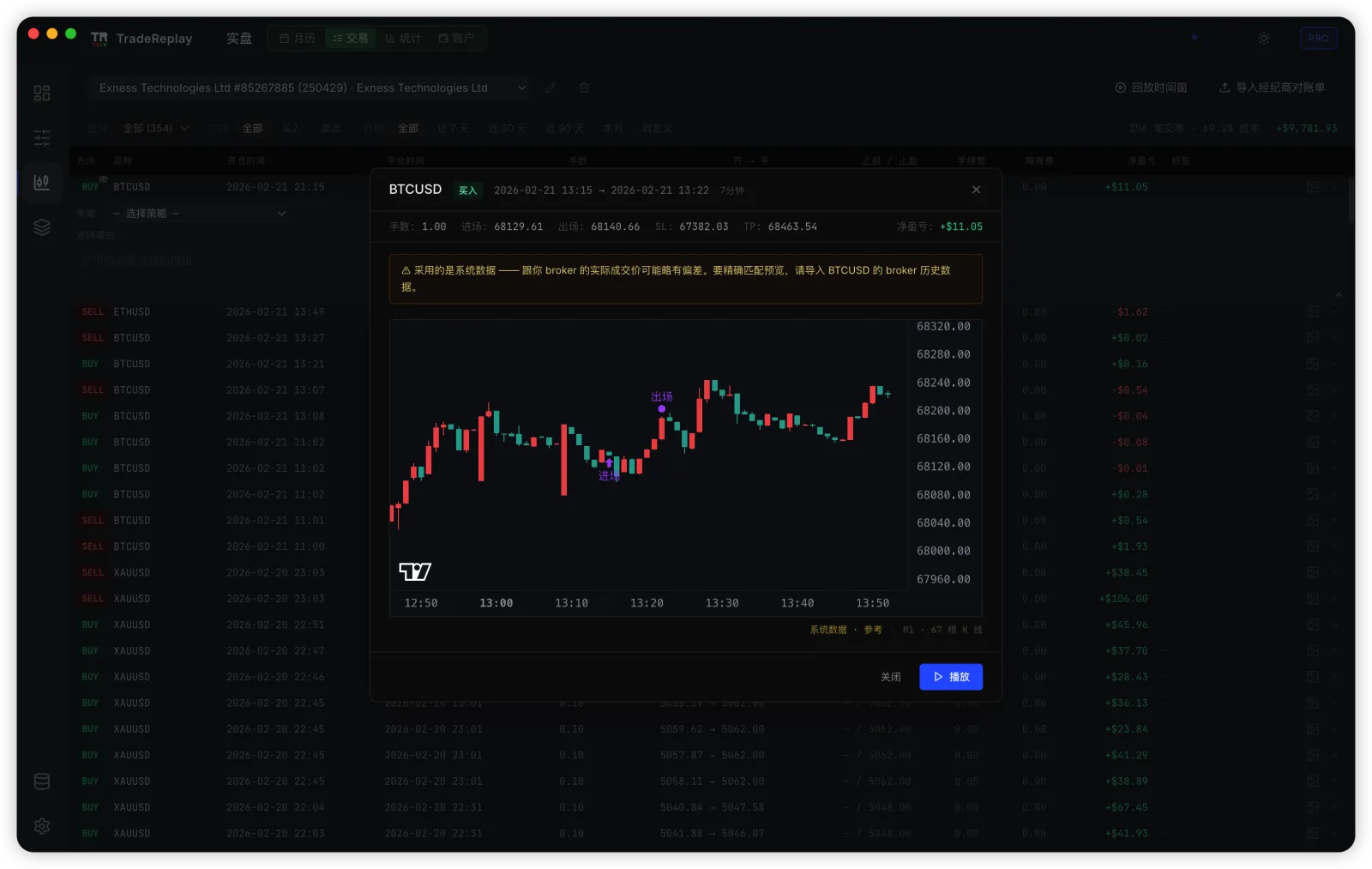This screenshot has width=1372, height=869.
Task: Click 导入经纪商对账单 import statement button
Action: click(x=1272, y=88)
